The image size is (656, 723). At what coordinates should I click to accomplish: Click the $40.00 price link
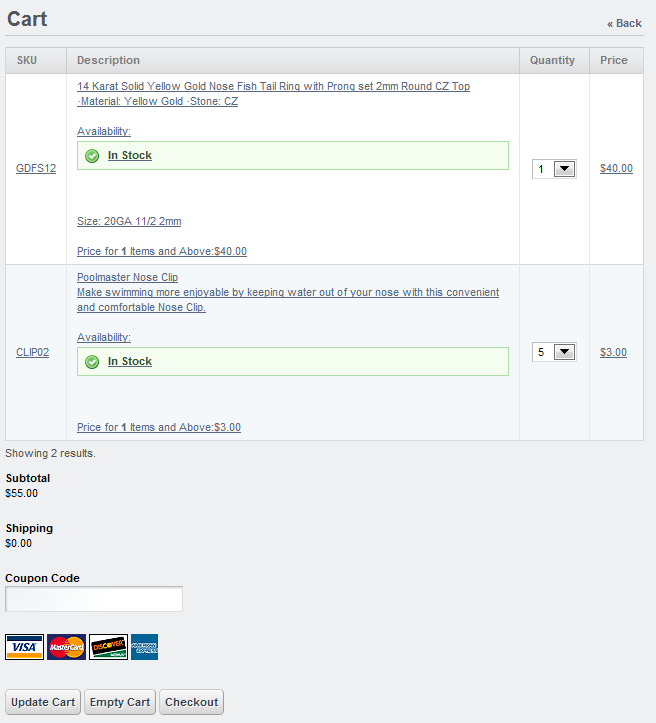tap(616, 168)
